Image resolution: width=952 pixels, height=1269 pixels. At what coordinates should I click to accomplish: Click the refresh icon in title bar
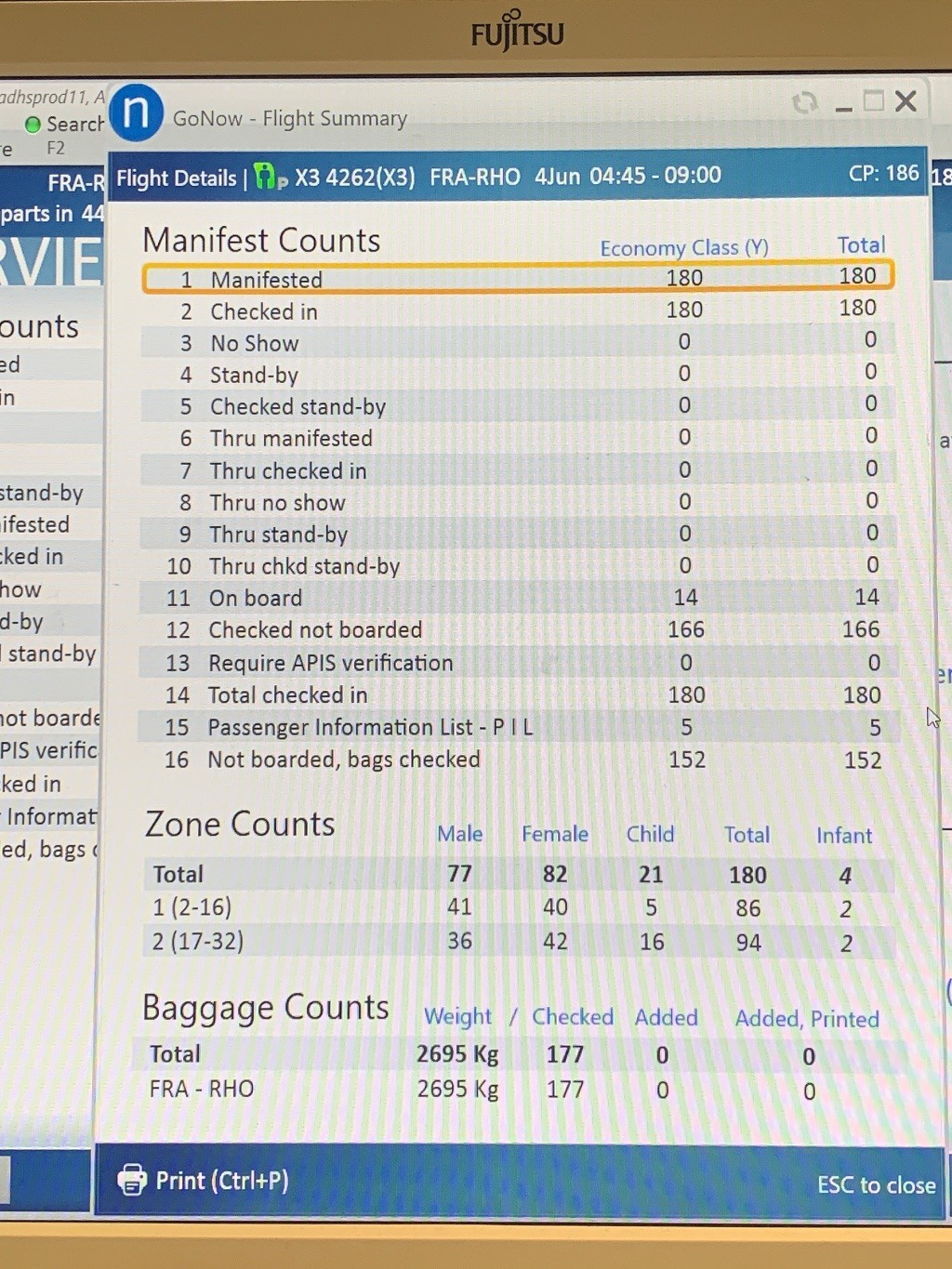pyautogui.click(x=804, y=102)
